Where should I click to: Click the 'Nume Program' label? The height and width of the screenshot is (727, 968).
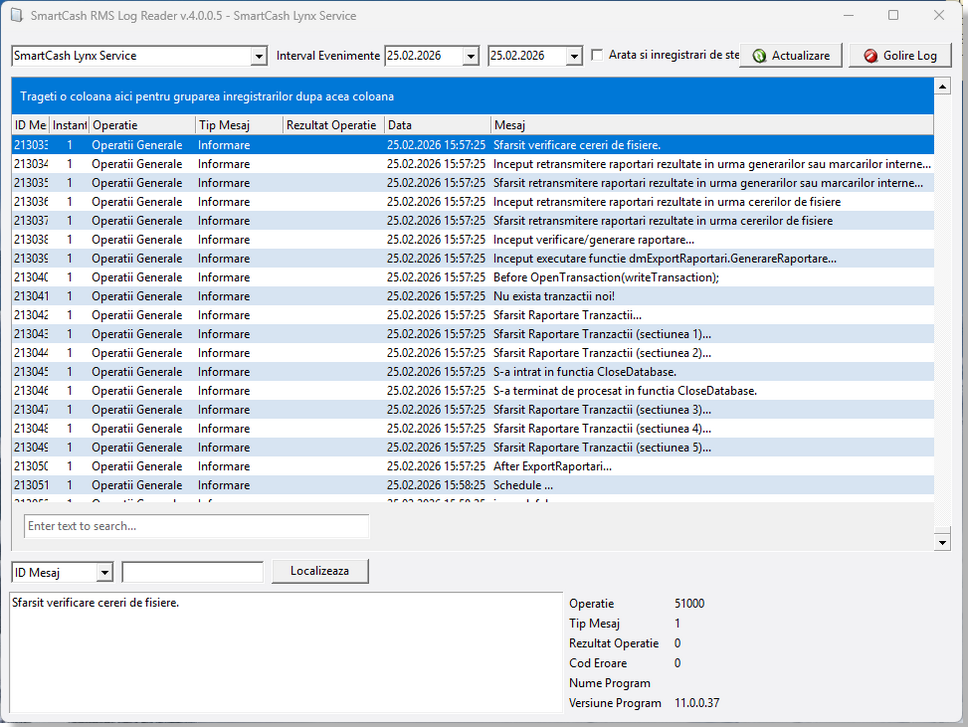tap(610, 683)
